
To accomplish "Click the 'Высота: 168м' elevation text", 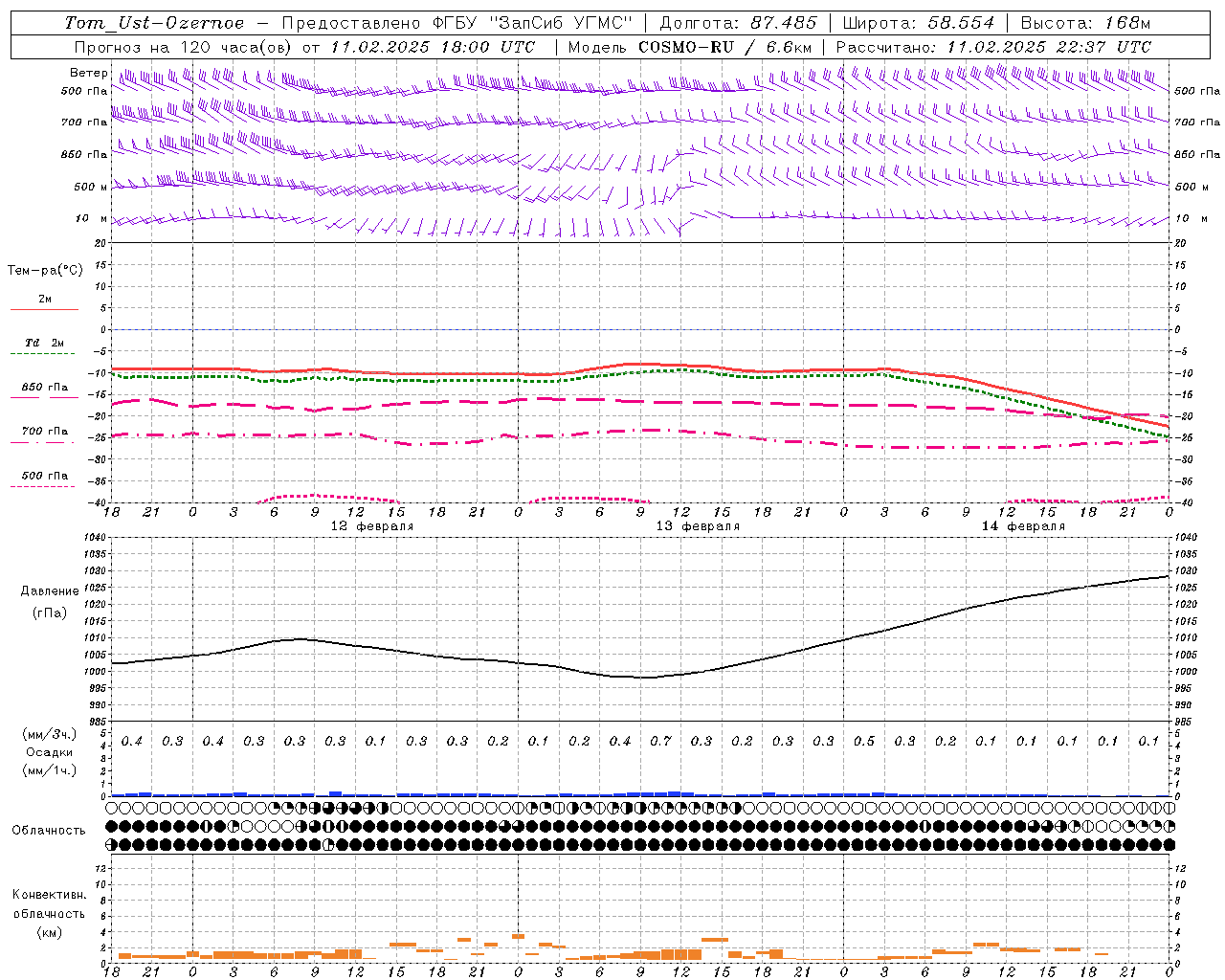I will tap(1085, 23).
